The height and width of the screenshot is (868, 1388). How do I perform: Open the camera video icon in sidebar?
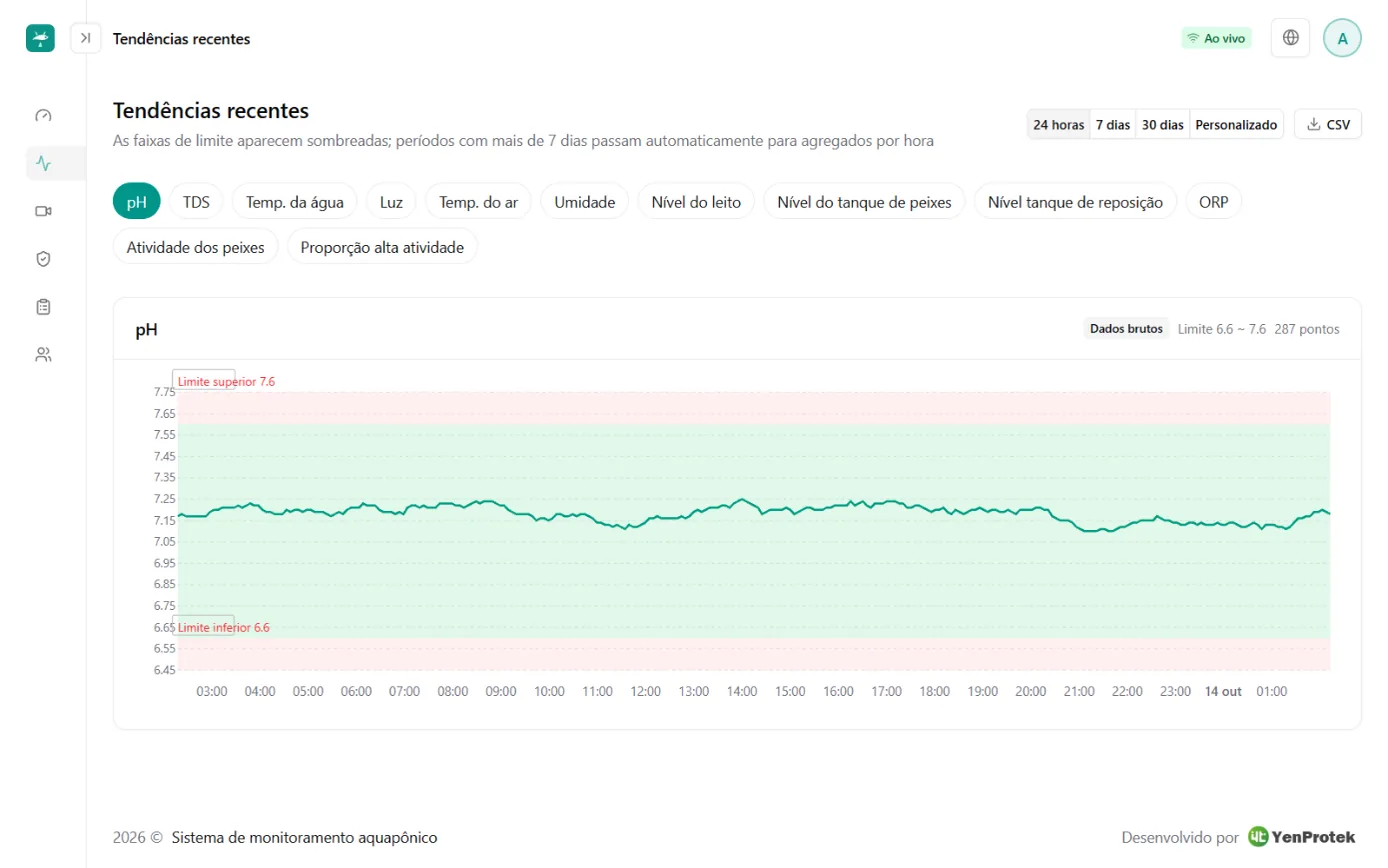[43, 211]
